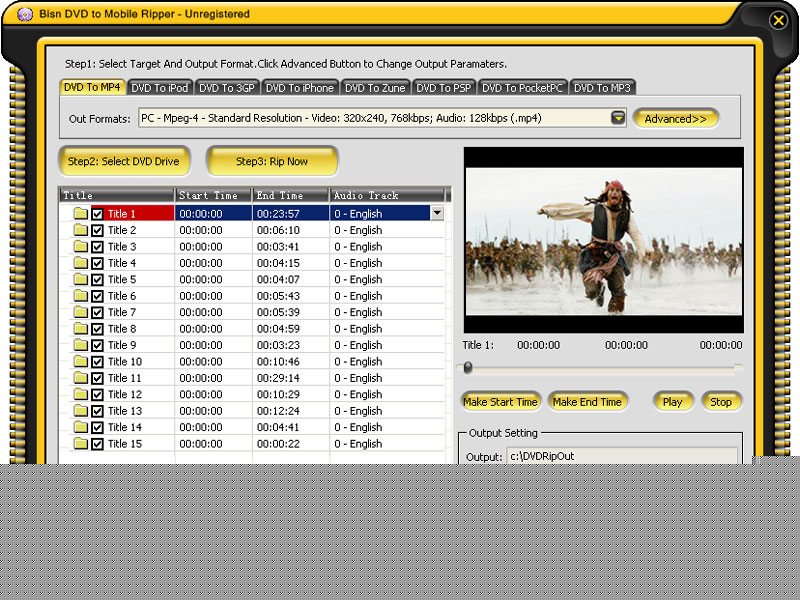The image size is (800, 600).
Task: Click the folder icon for Title 8
Action: pyautogui.click(x=81, y=329)
